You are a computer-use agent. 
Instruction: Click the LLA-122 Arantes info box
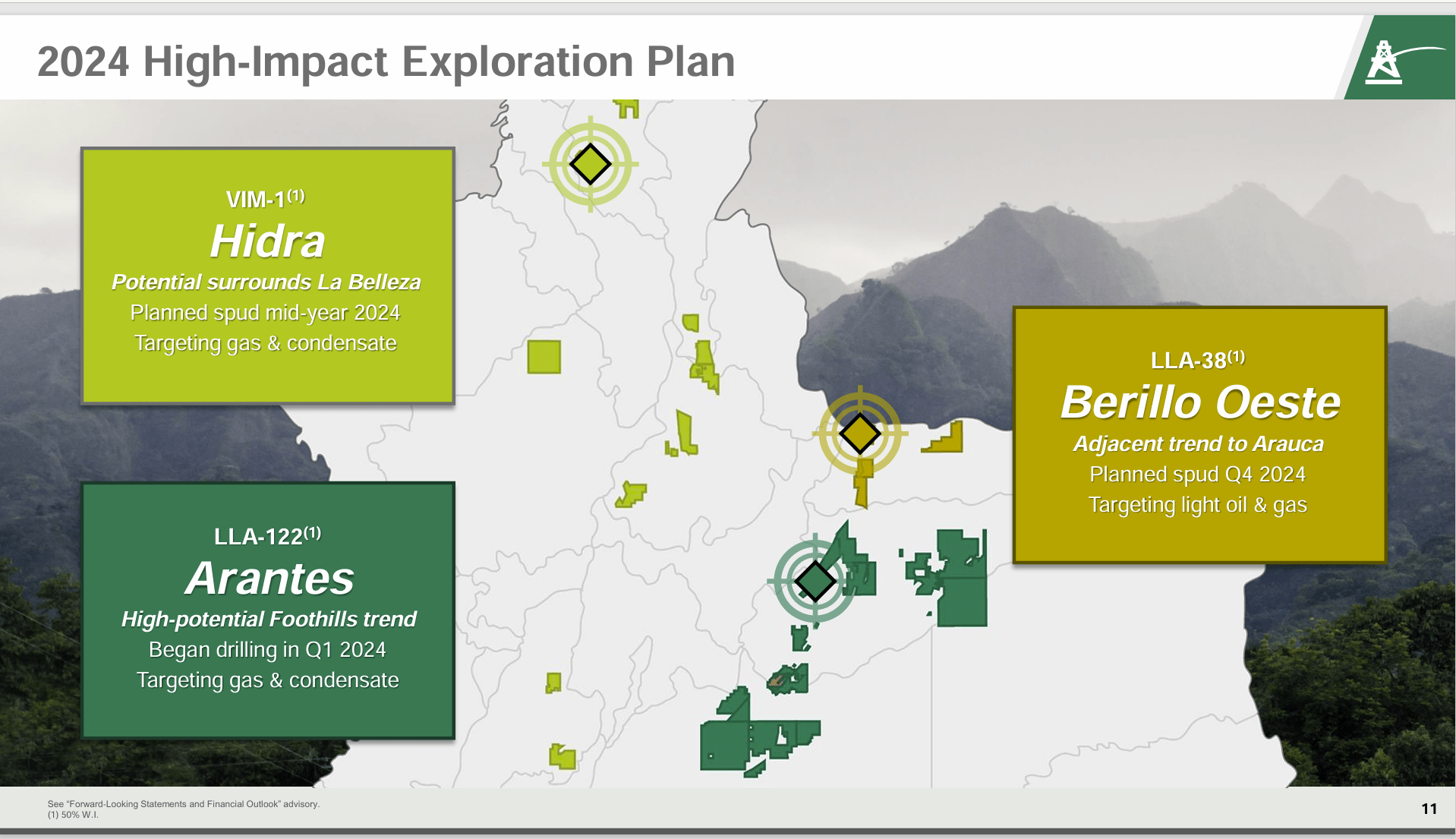267,607
